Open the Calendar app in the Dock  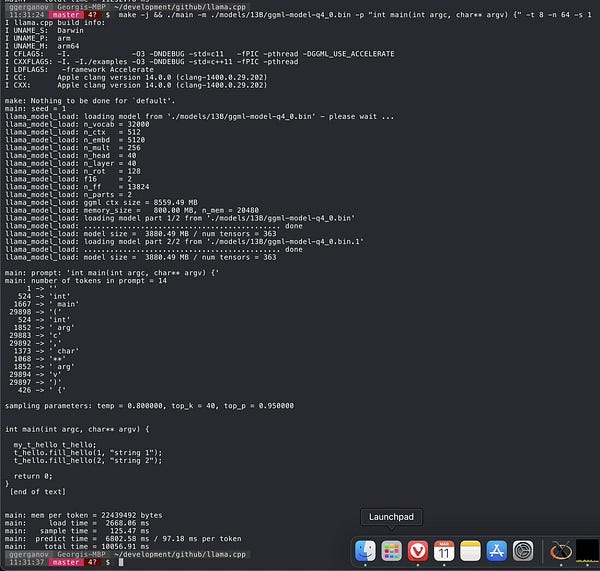point(444,551)
